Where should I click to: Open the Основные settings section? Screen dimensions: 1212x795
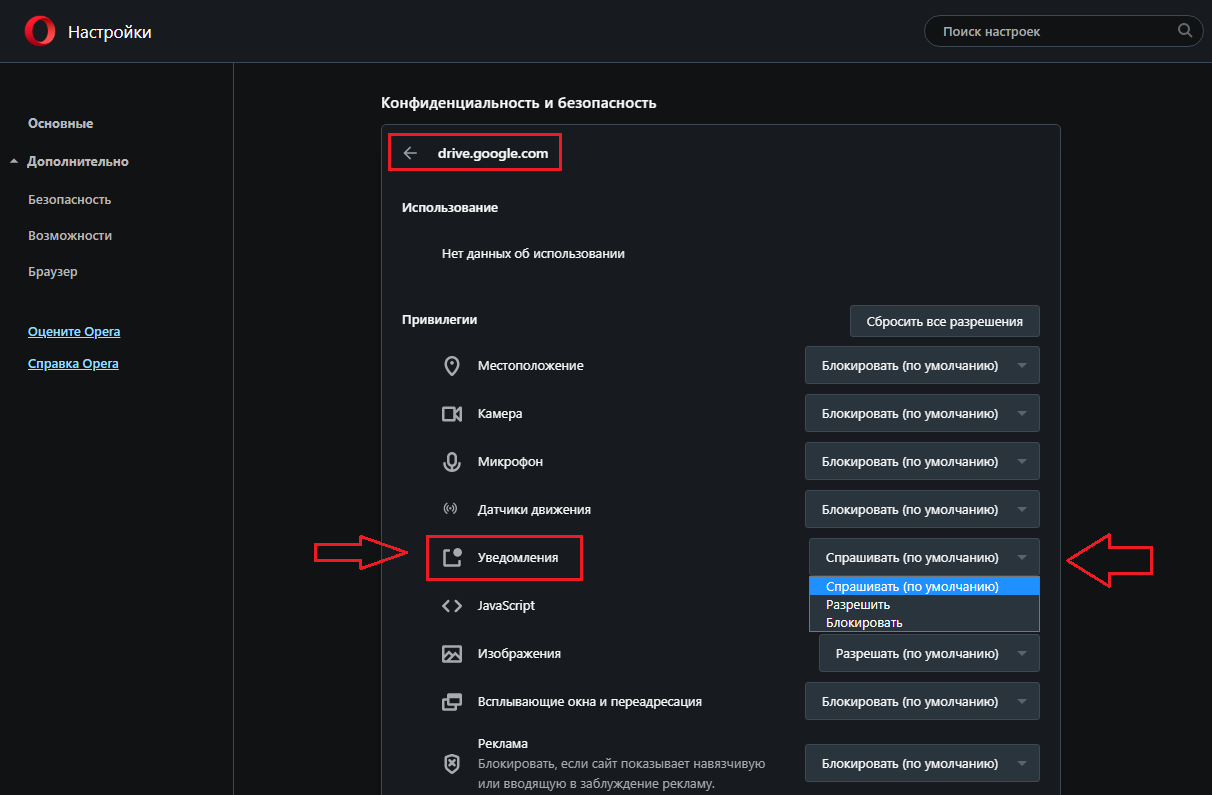tap(61, 124)
